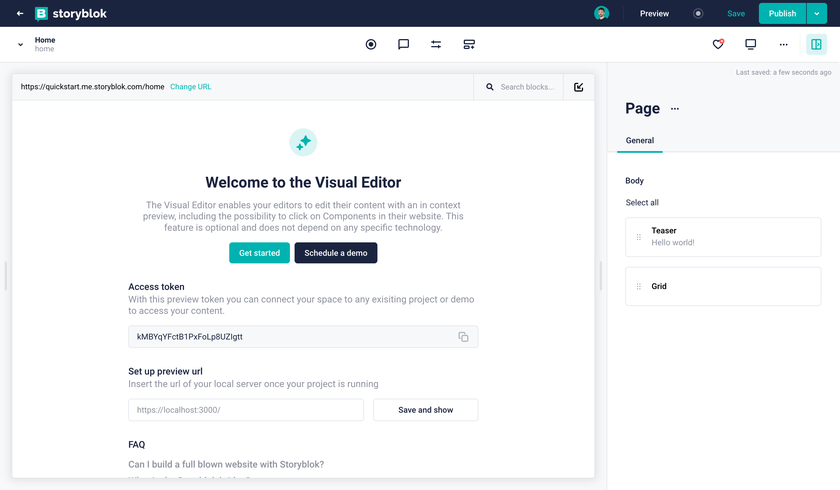The height and width of the screenshot is (490, 840).
Task: Click the sparkle stars icon
Action: tap(303, 142)
